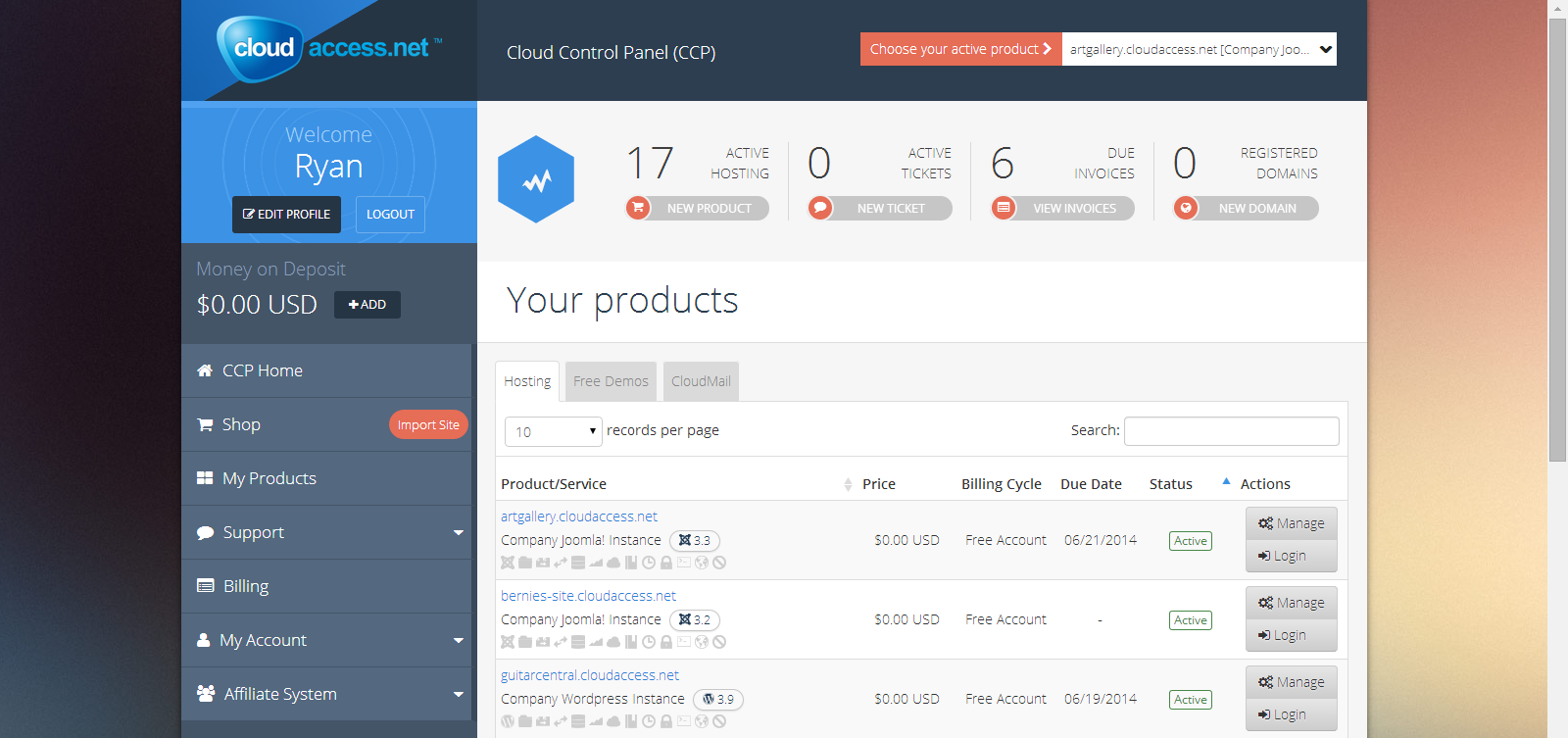Click the WordPress 3.9 version badge

tap(718, 699)
